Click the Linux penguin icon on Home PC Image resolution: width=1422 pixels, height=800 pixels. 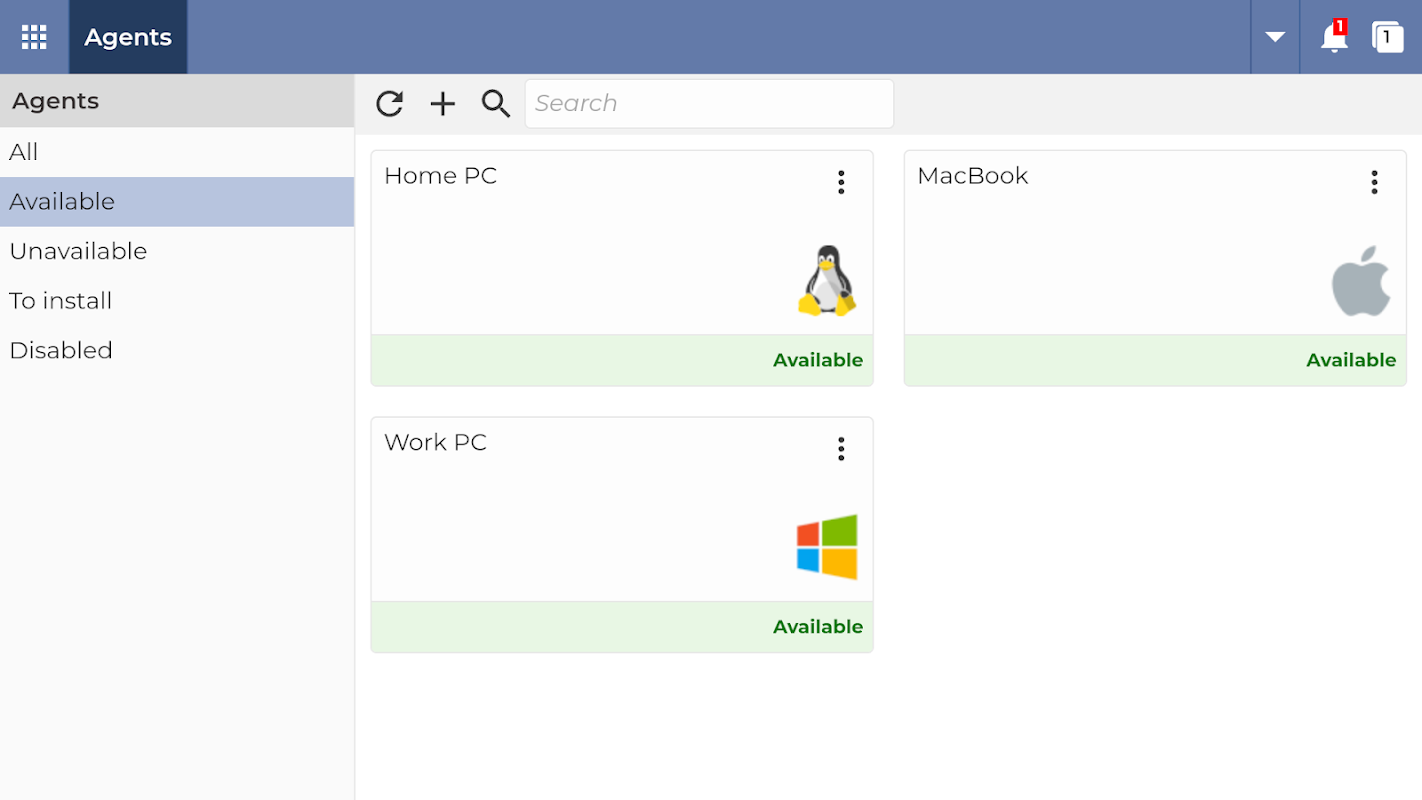tap(827, 281)
